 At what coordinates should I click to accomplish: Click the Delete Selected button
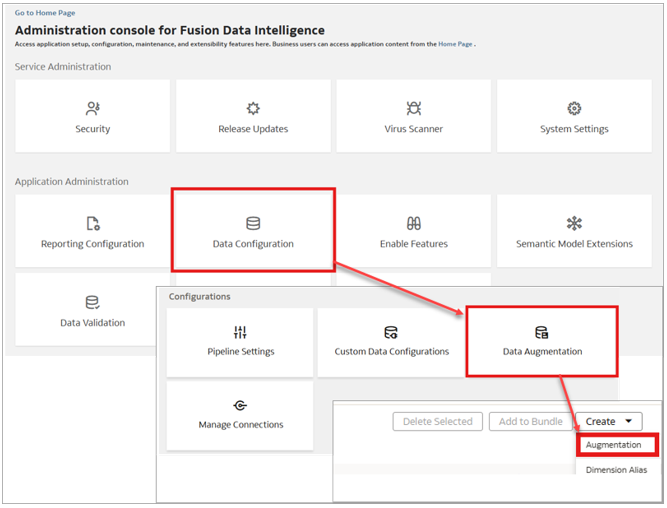coord(438,422)
